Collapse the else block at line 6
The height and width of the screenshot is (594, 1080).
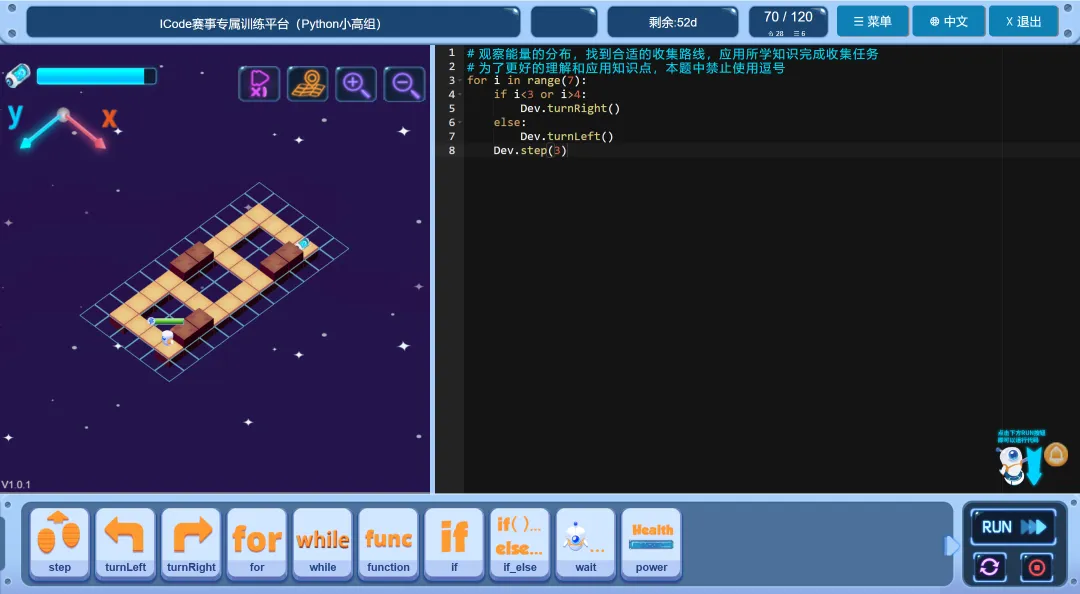click(x=460, y=123)
